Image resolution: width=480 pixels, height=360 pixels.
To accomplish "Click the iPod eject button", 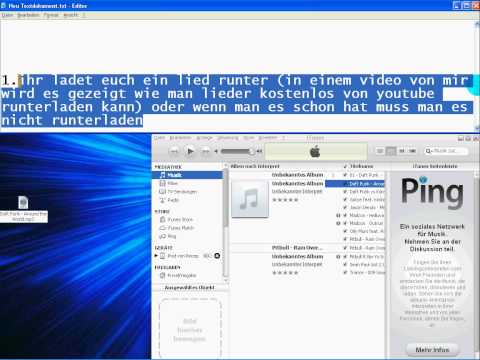I will 217,256.
